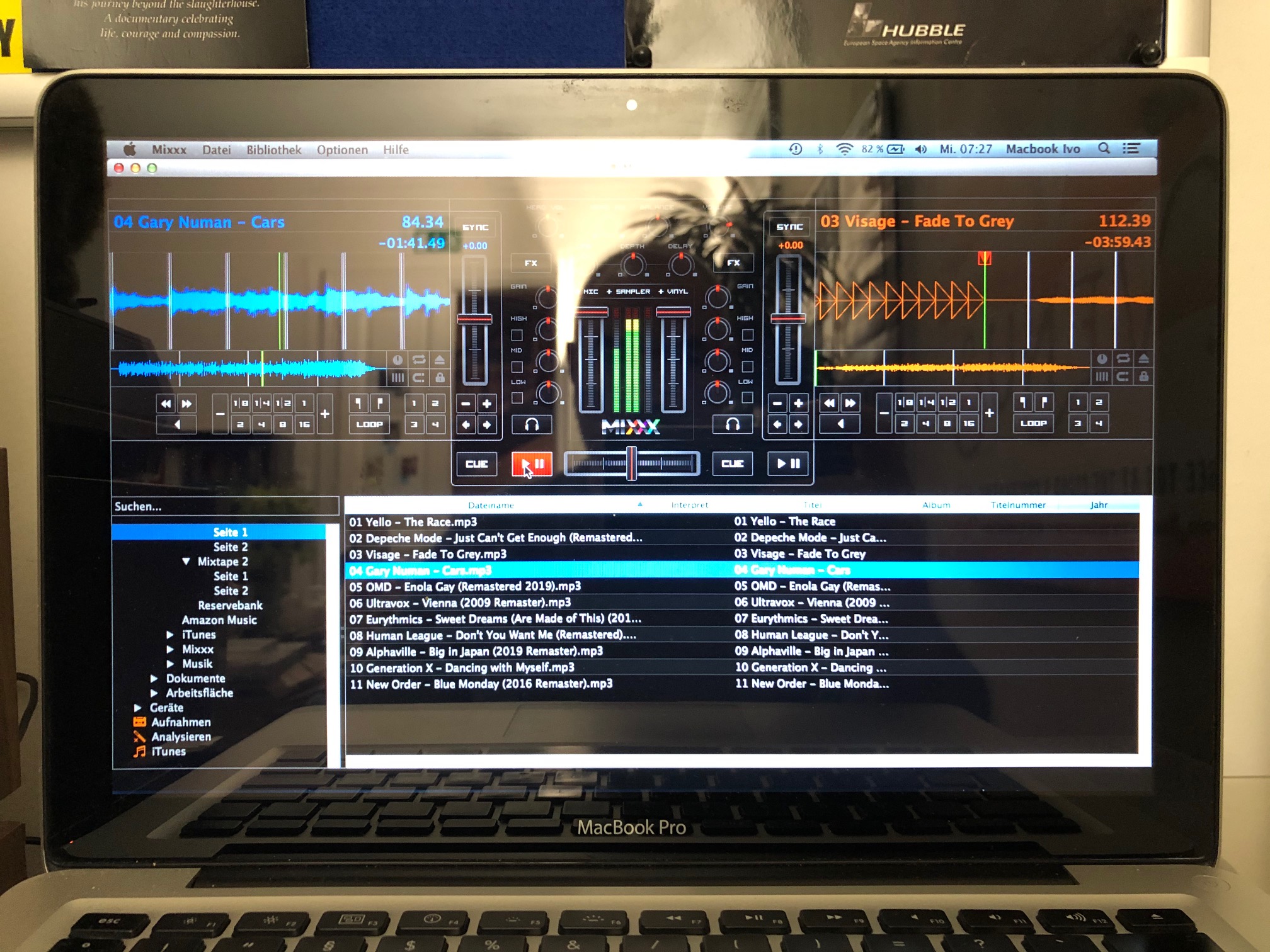The height and width of the screenshot is (952, 1270).
Task: Enable SYNC on the right deck
Action: [789, 227]
